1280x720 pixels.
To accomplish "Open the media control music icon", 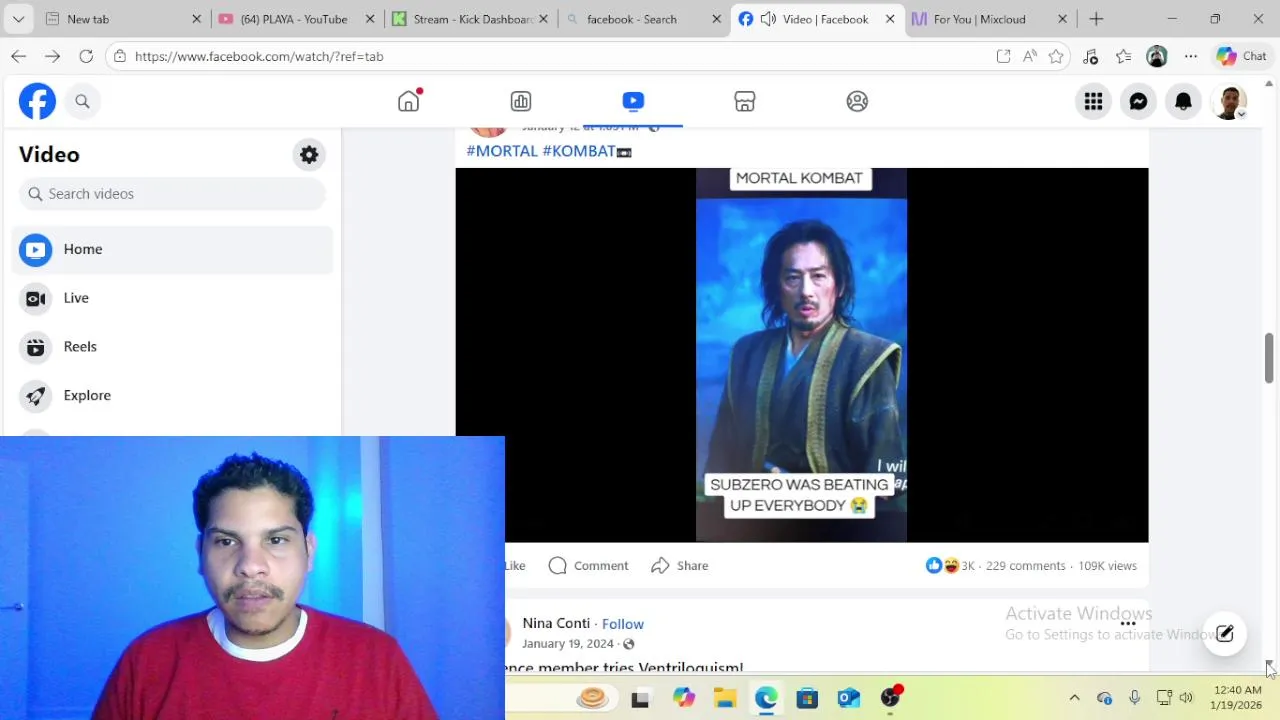I will [x=1091, y=57].
